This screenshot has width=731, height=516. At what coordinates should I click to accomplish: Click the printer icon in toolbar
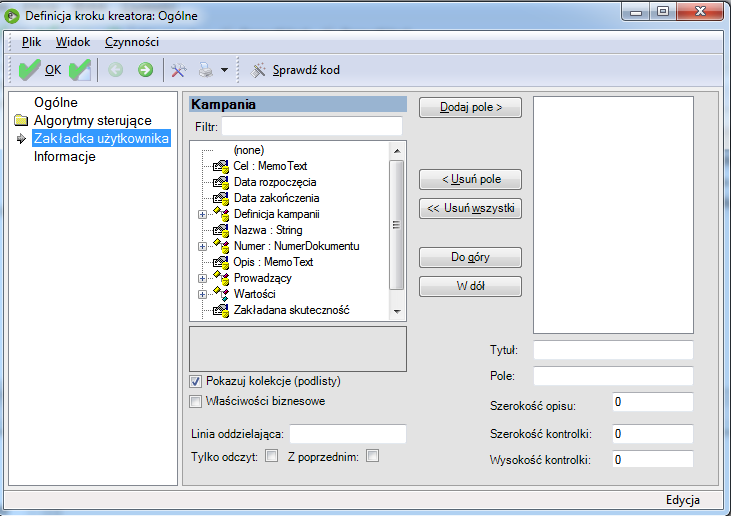pos(205,70)
